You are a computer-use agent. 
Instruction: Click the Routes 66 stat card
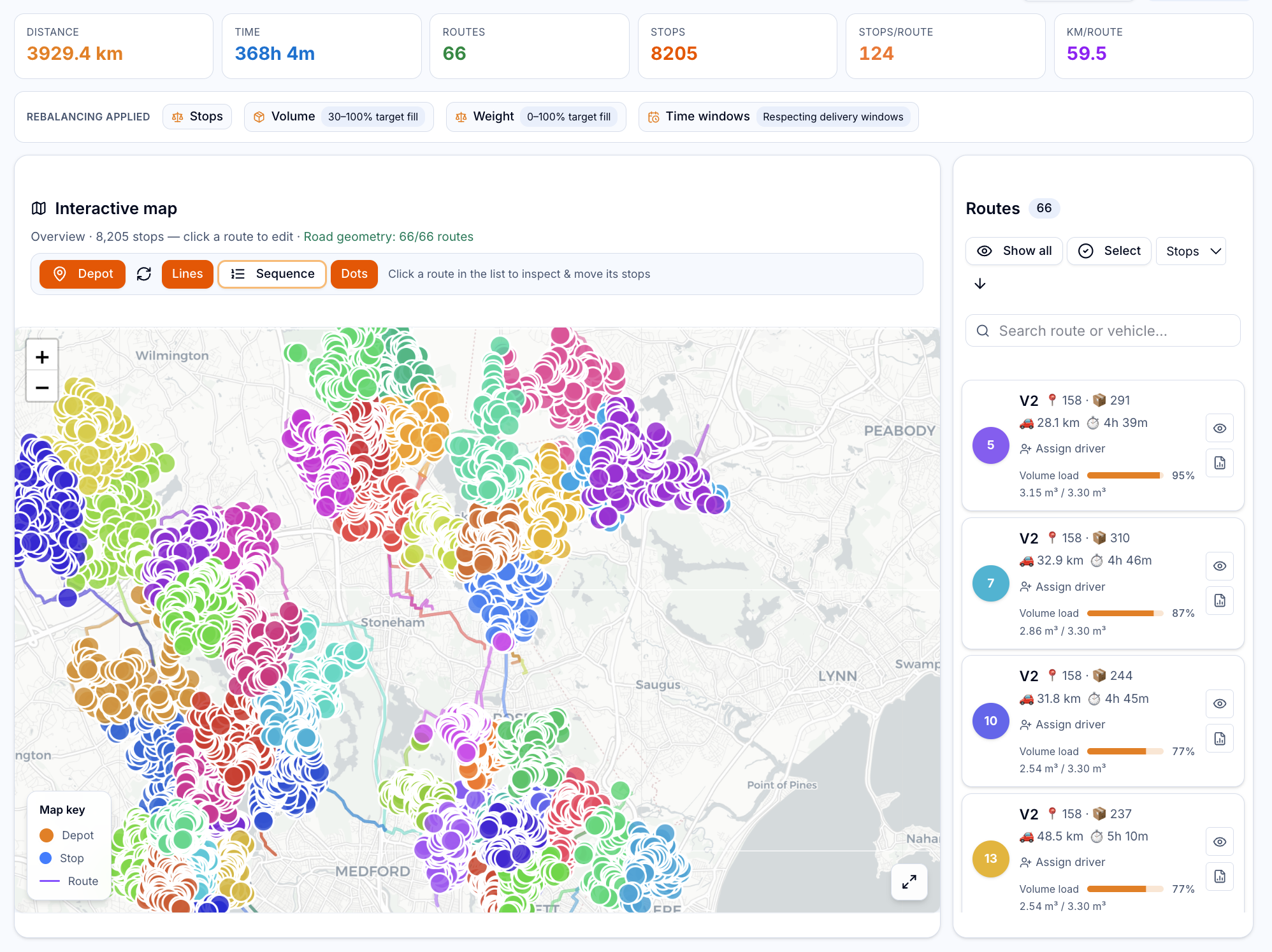(x=530, y=47)
